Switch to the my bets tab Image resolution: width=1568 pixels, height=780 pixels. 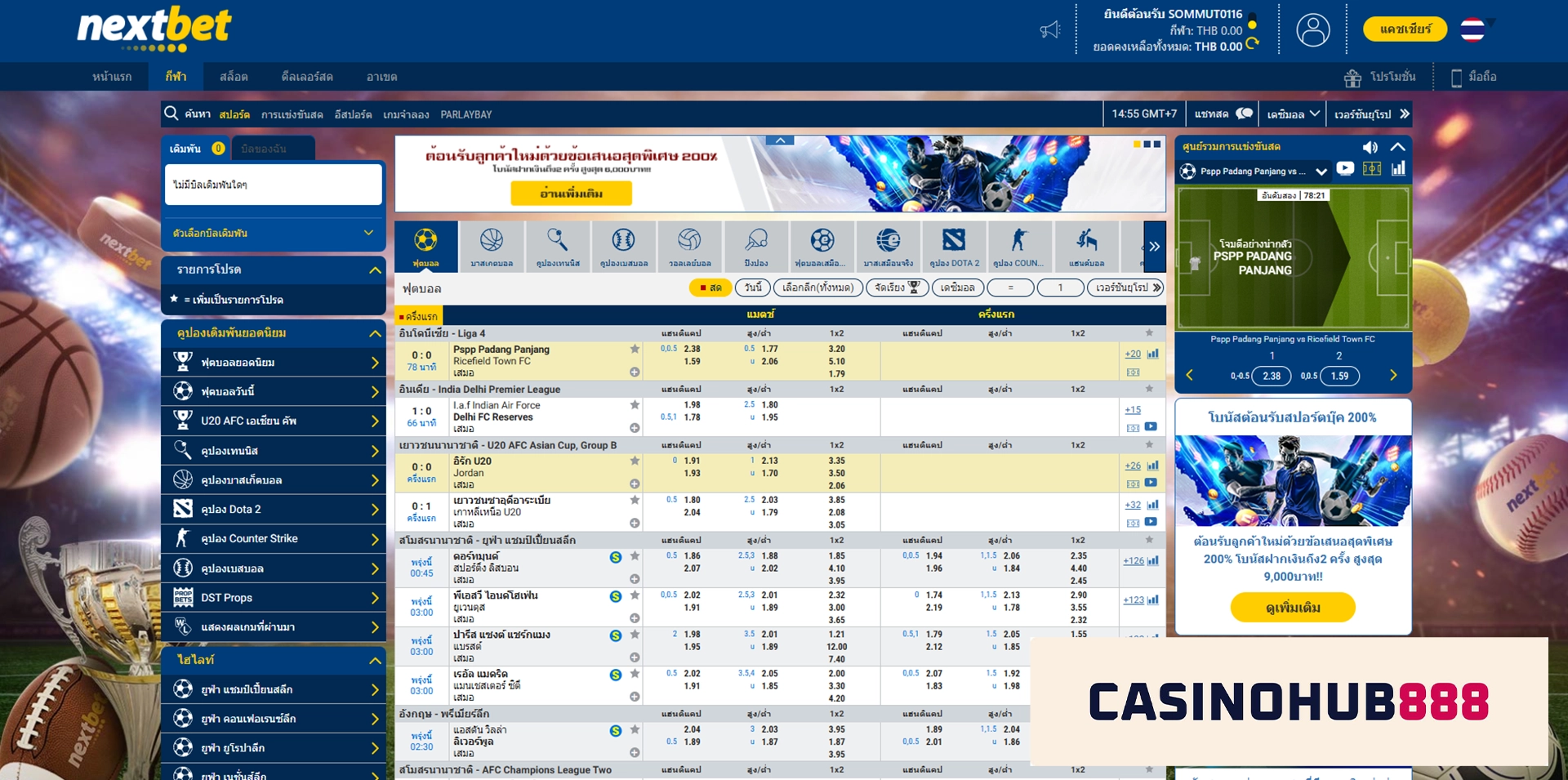(273, 149)
